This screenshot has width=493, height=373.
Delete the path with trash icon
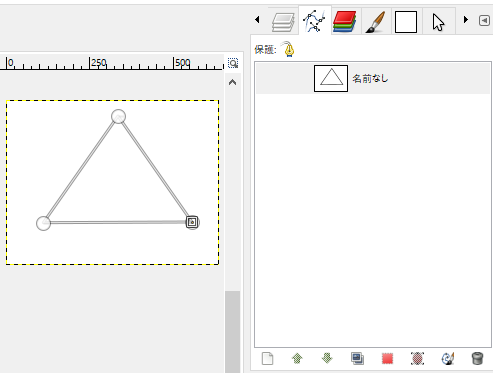coord(477,359)
